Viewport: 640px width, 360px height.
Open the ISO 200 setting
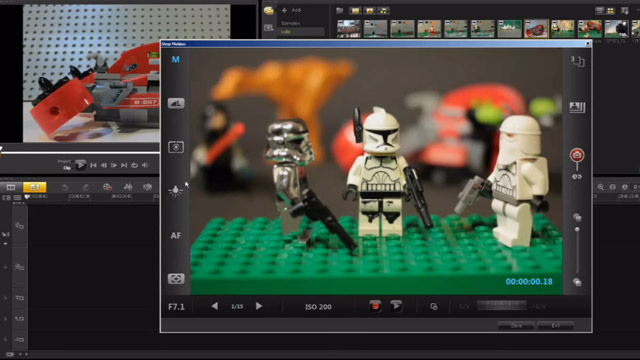point(318,307)
